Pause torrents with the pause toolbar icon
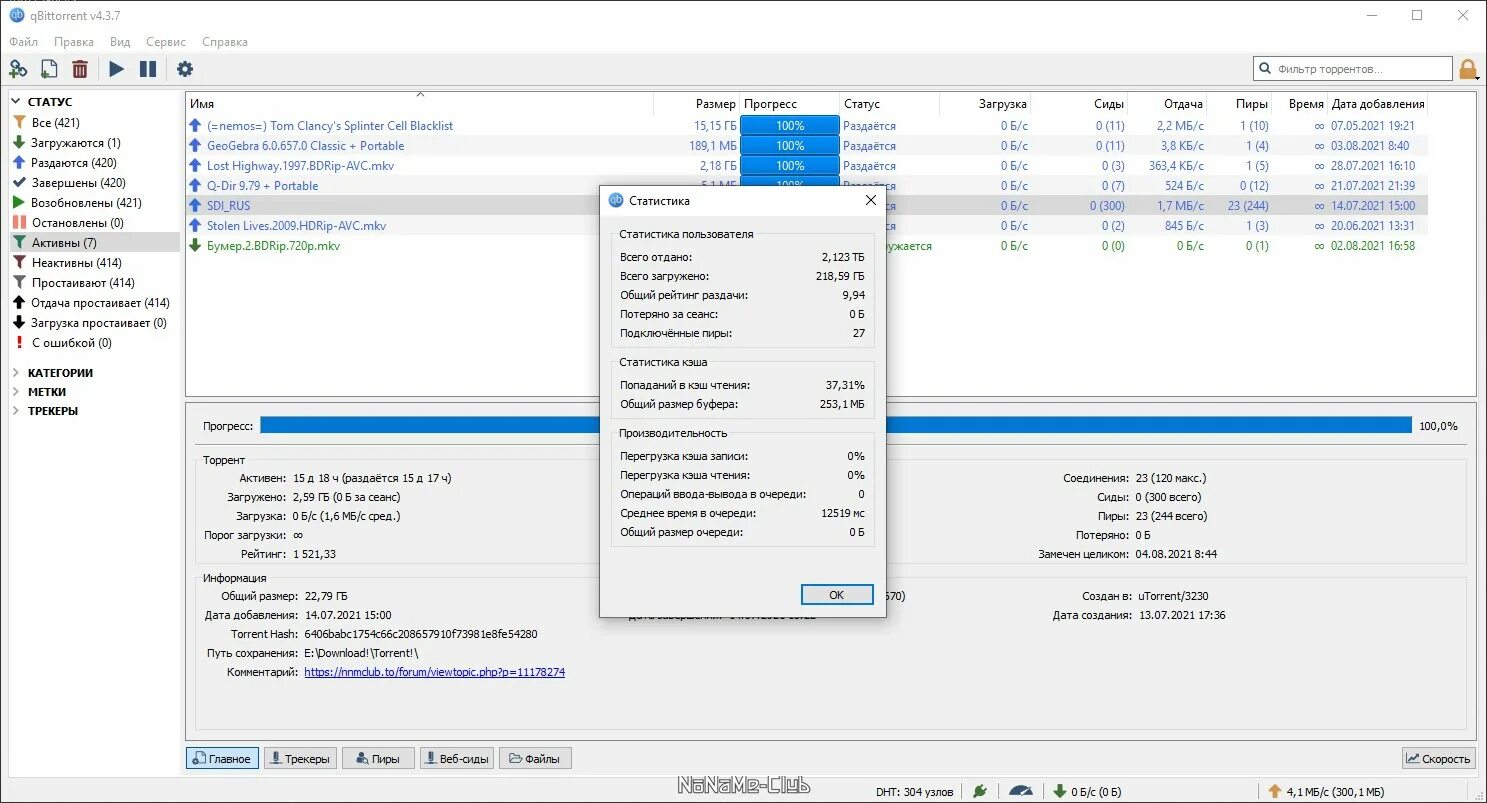Viewport: 1487px width, 803px height. click(148, 69)
